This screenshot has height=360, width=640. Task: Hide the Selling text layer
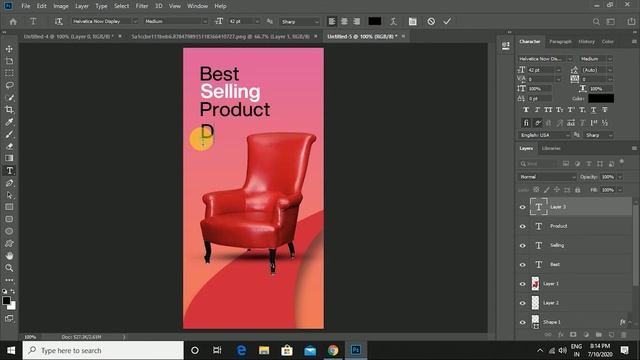point(522,245)
